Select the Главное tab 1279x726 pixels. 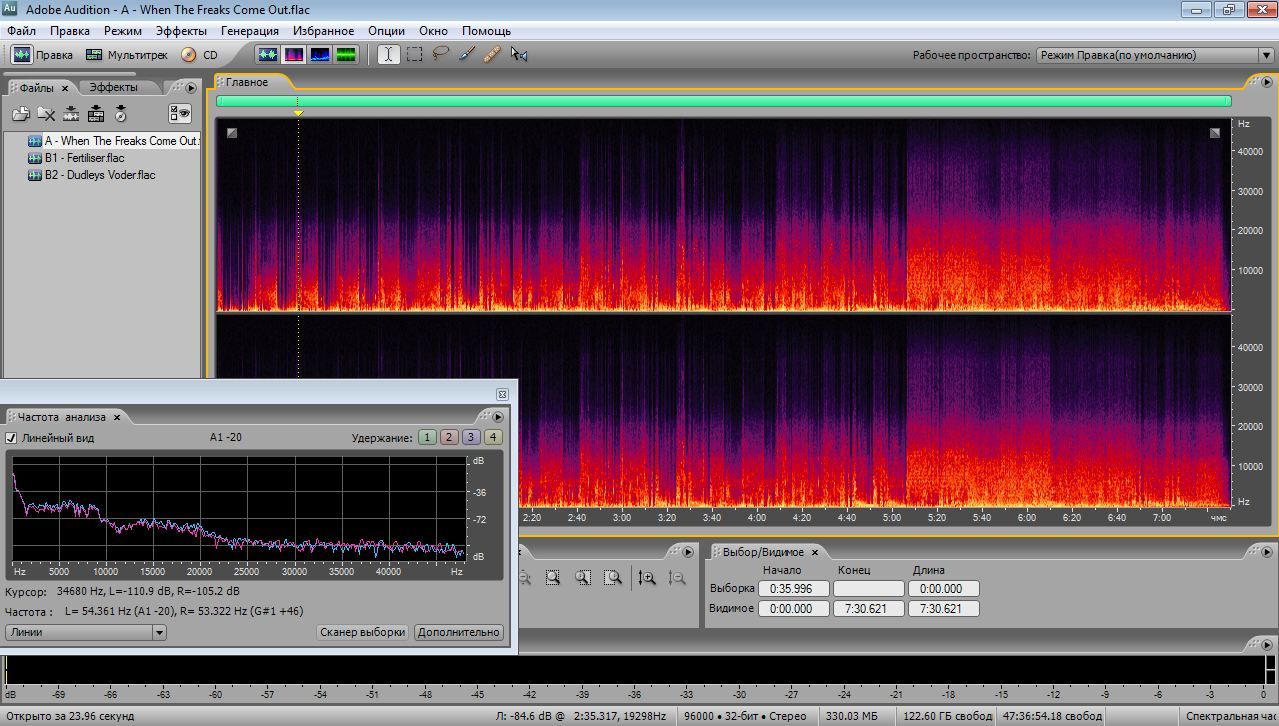tap(247, 82)
